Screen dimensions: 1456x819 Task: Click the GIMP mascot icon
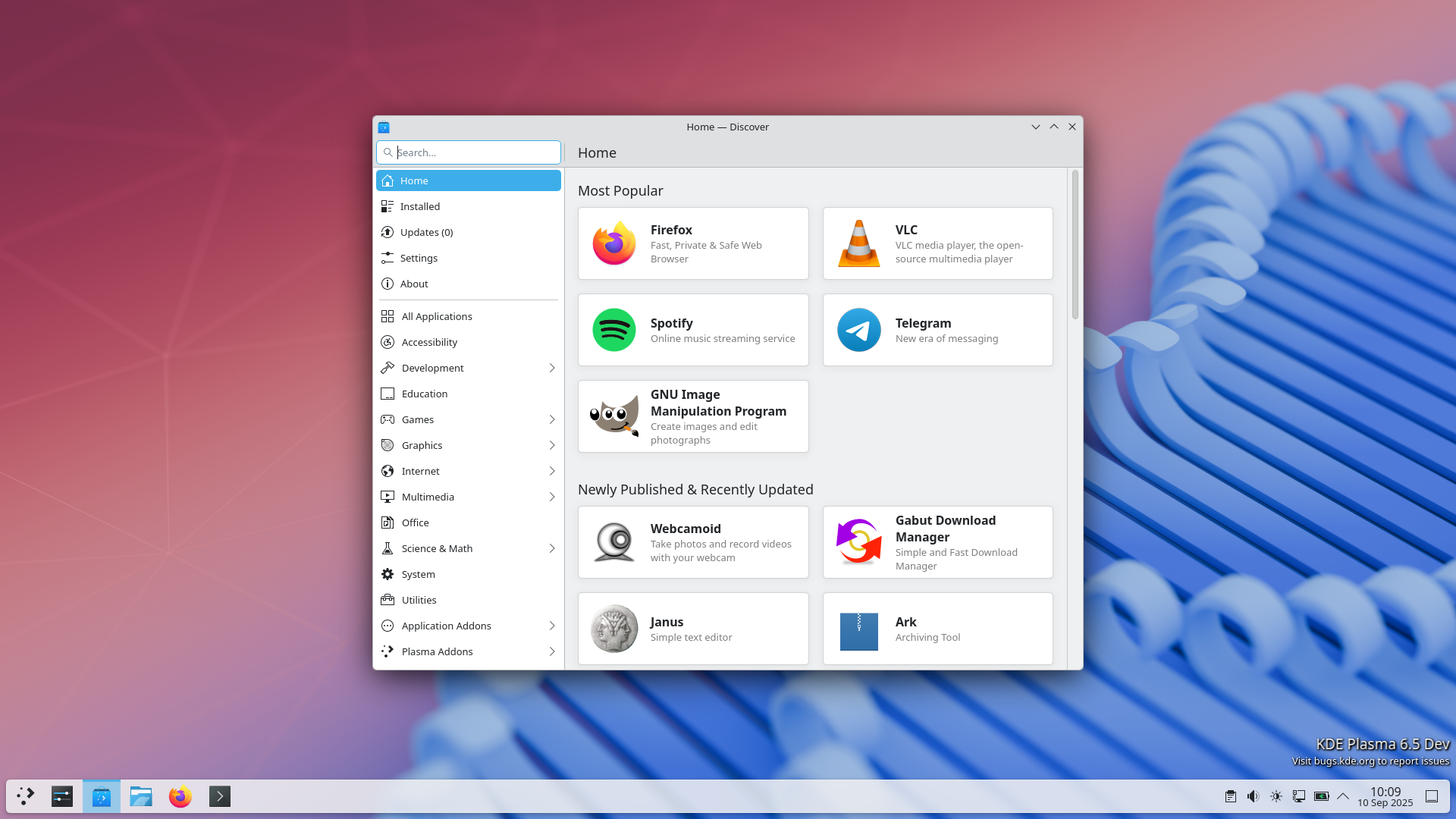click(x=613, y=416)
